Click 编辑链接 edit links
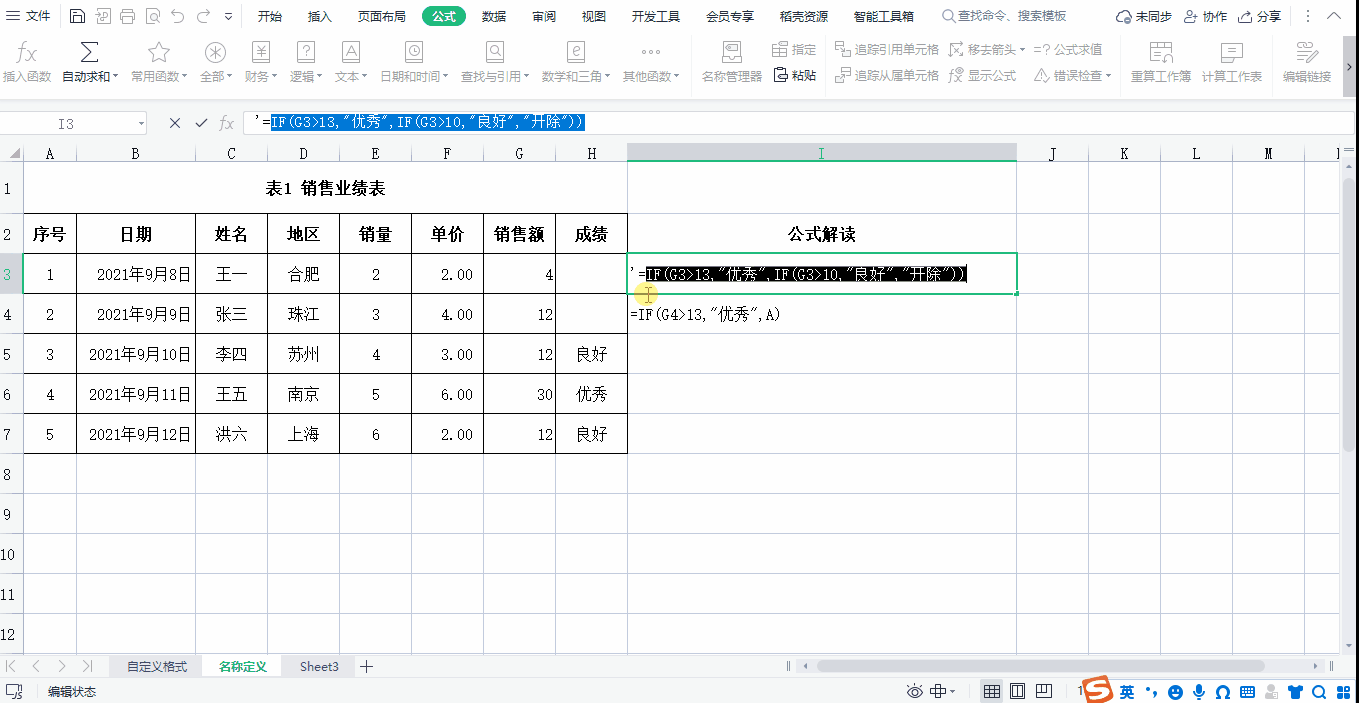Image resolution: width=1359 pixels, height=703 pixels. [x=1307, y=62]
